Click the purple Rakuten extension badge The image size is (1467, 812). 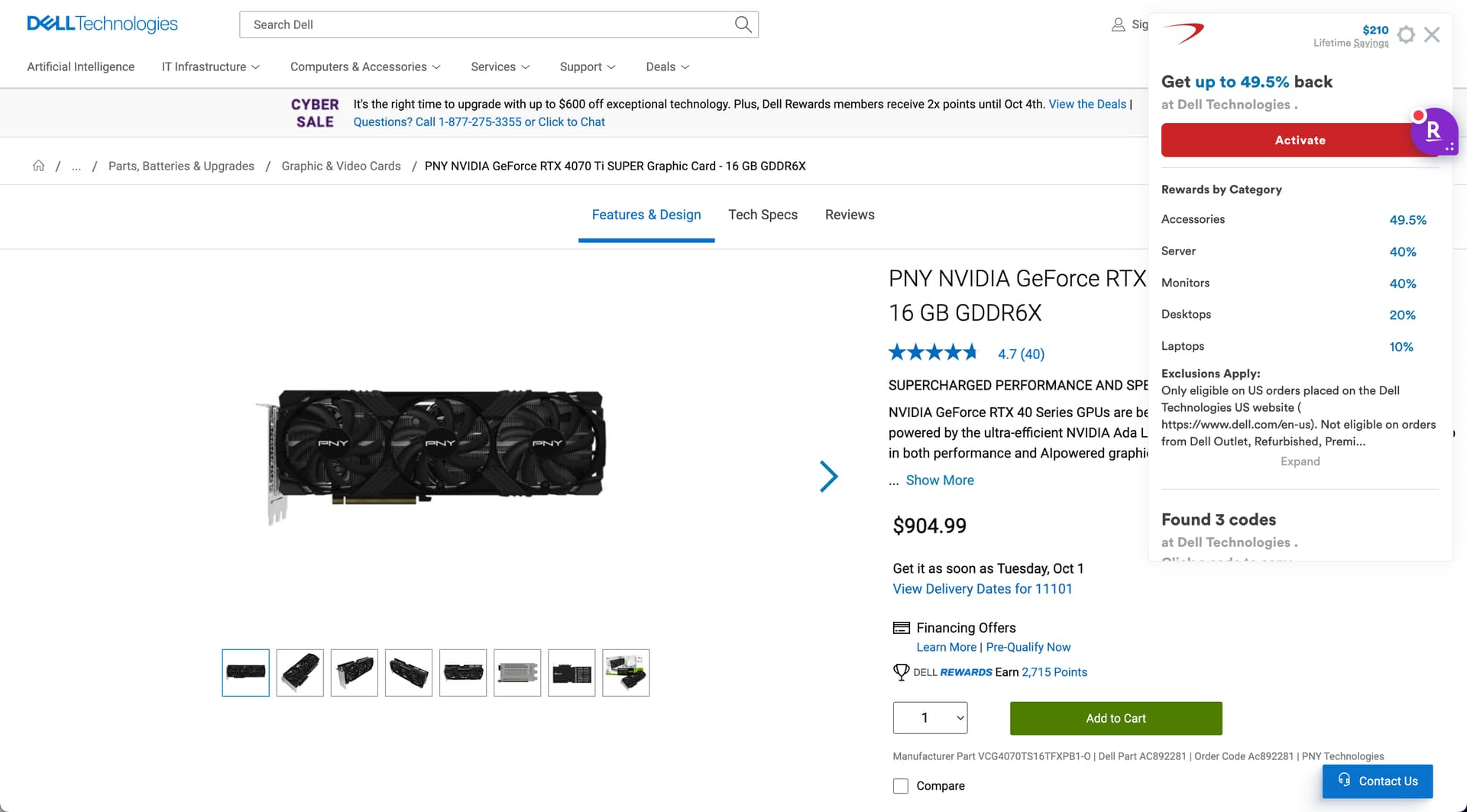(x=1434, y=131)
